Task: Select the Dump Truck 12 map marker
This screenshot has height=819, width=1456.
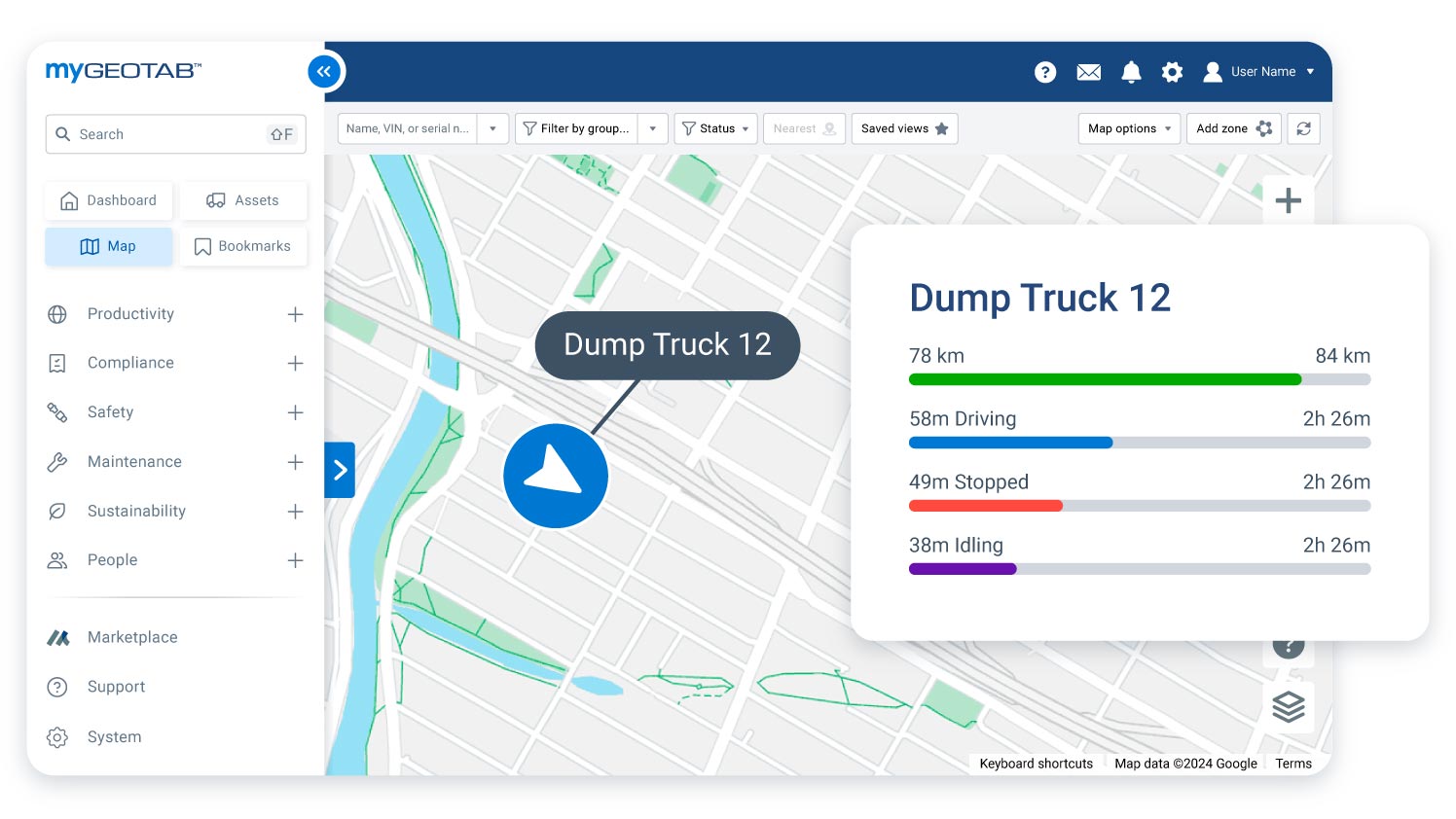Action: (x=555, y=476)
